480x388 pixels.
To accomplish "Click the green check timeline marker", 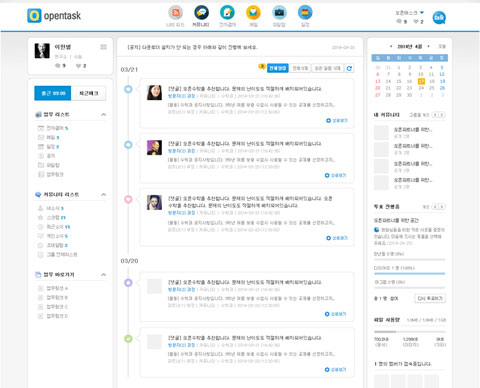I will [128, 339].
